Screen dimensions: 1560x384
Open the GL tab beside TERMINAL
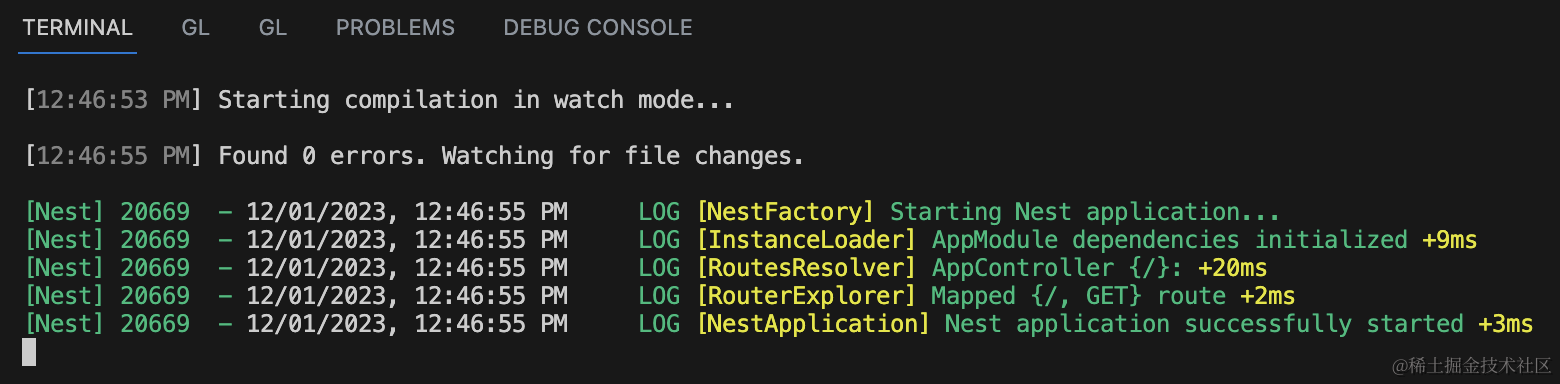coord(196,28)
